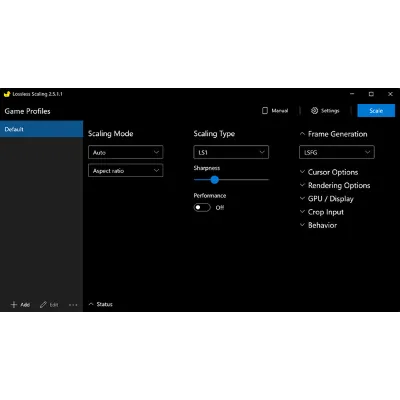Minimize the Lossless Scaling window
400x400 pixels.
(352, 94)
